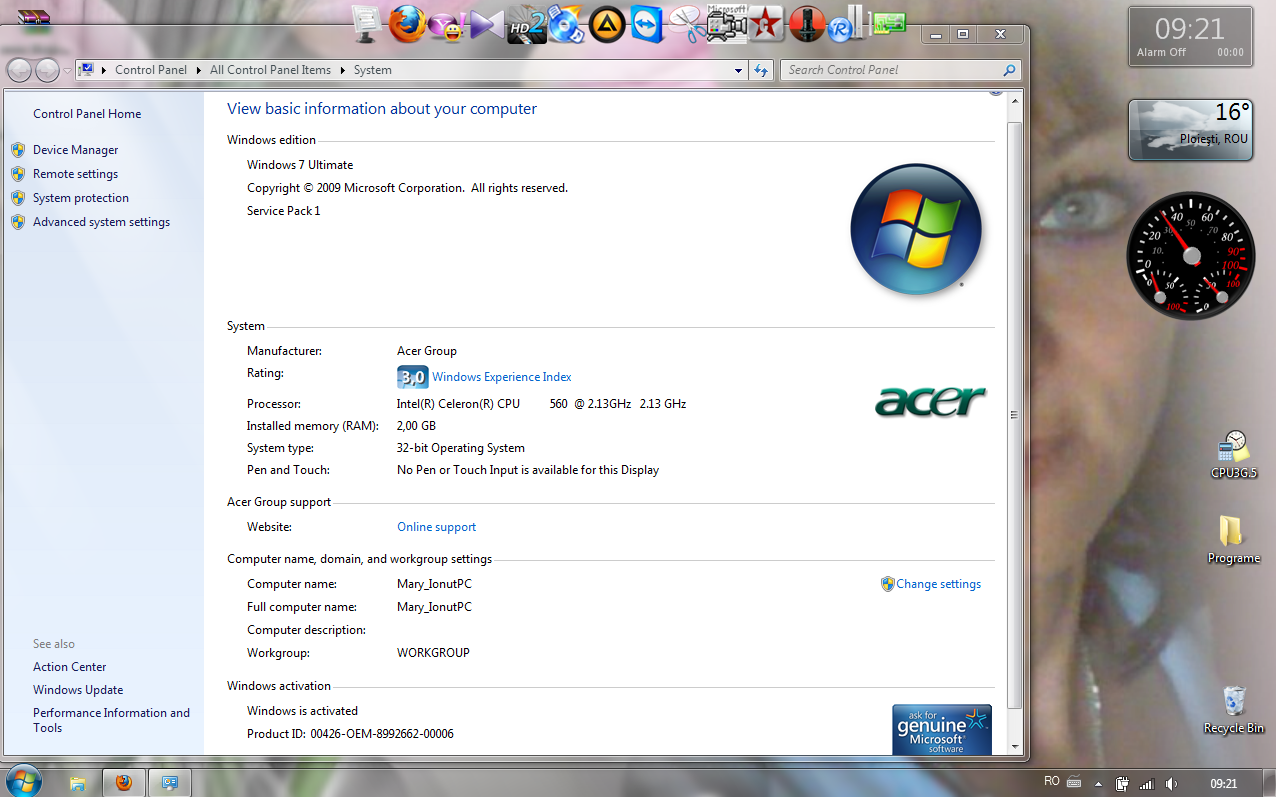Open the green circuit board dock icon
This screenshot has height=797, width=1276.
(x=888, y=23)
